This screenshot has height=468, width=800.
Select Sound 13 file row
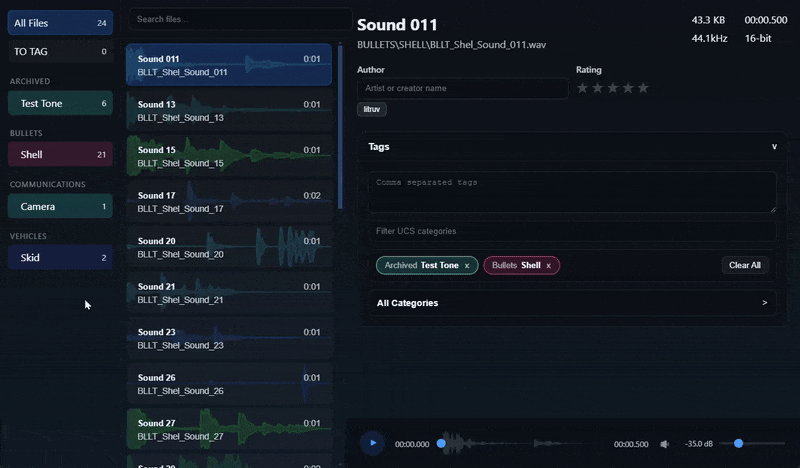pyautogui.click(x=229, y=111)
